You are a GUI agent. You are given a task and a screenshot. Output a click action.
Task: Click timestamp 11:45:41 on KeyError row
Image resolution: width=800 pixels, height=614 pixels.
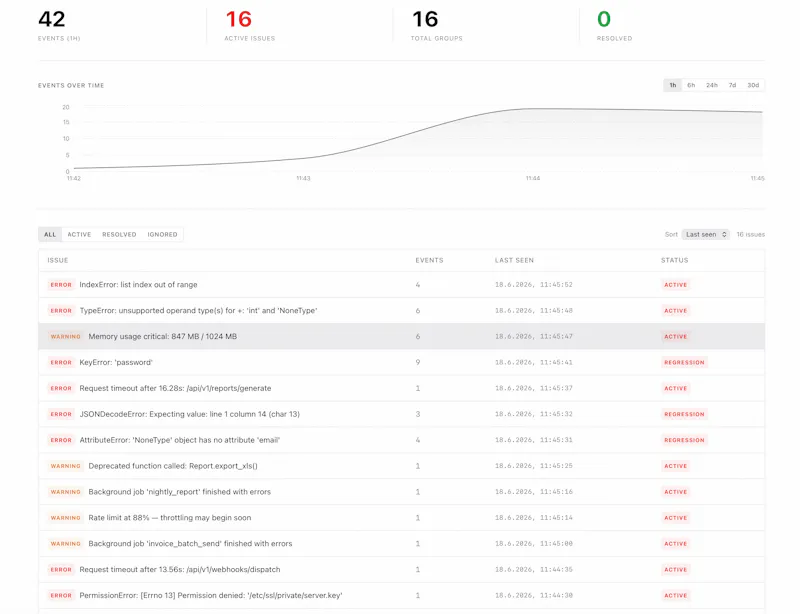pyautogui.click(x=534, y=362)
